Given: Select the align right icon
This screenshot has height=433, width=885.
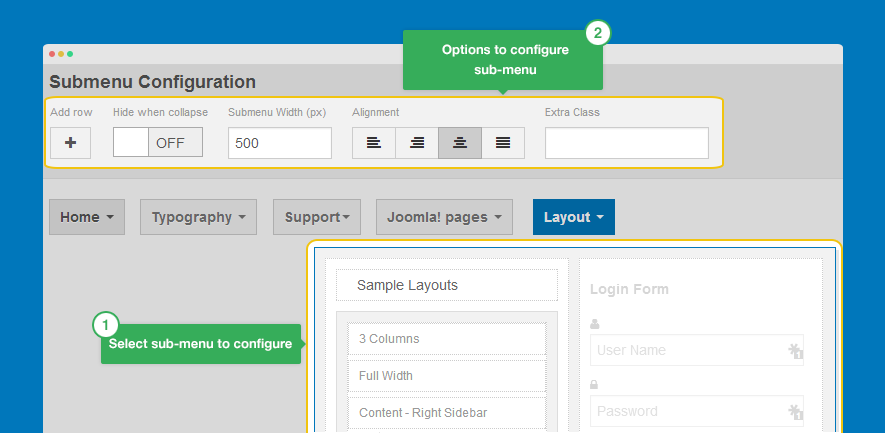Looking at the screenshot, I should [417, 143].
